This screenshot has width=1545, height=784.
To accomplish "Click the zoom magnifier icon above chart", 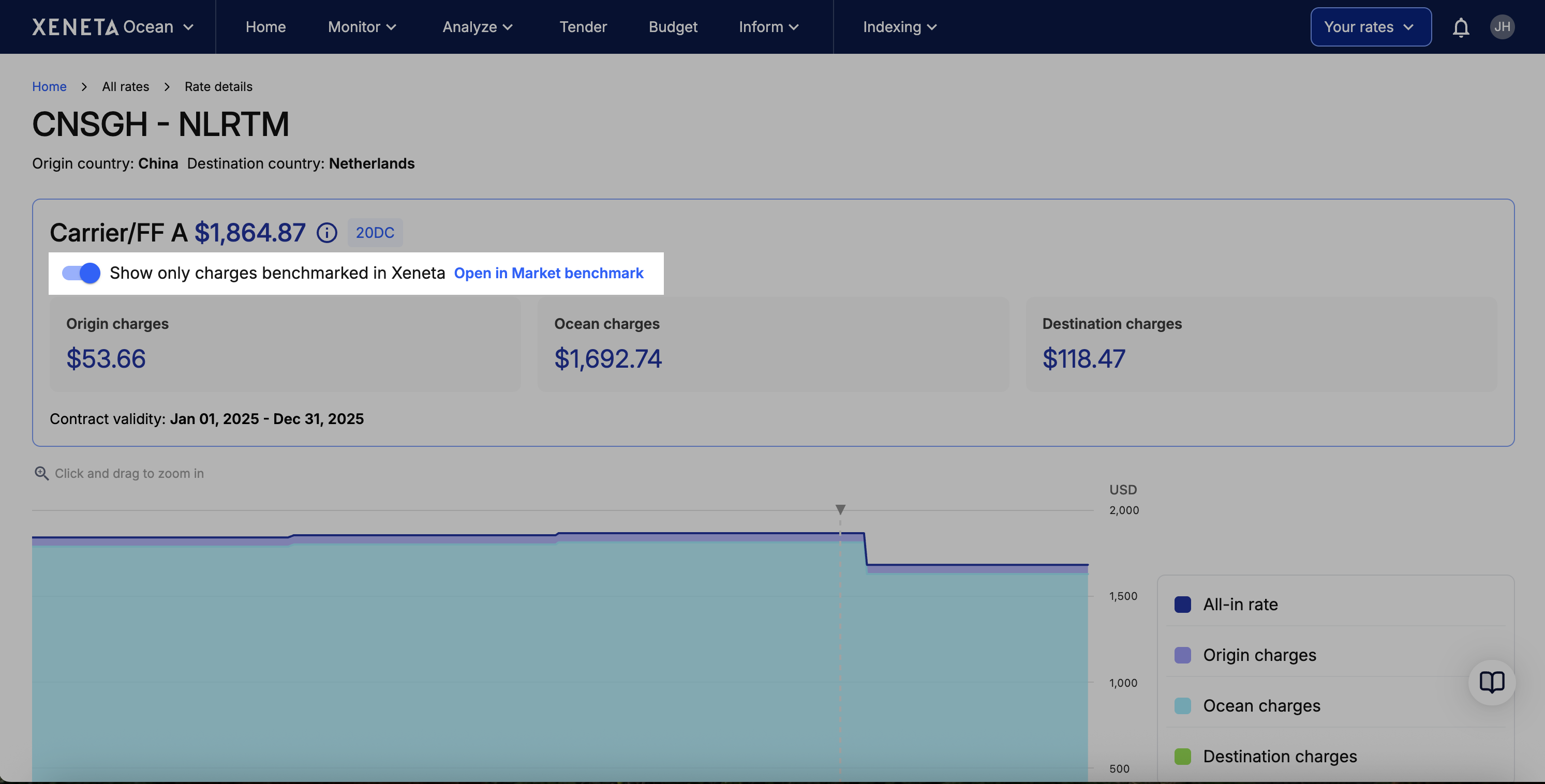I will point(41,474).
